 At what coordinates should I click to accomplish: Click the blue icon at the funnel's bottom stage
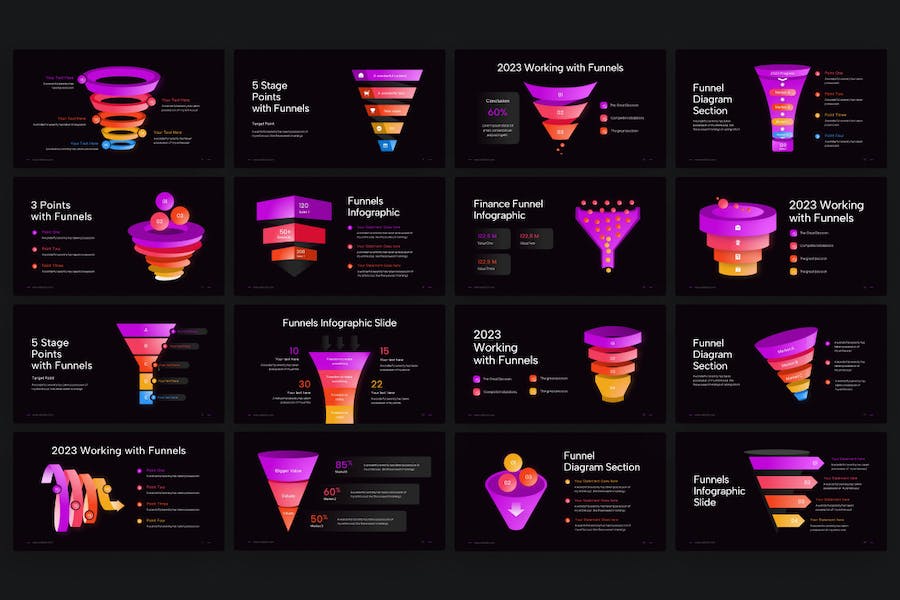[386, 146]
